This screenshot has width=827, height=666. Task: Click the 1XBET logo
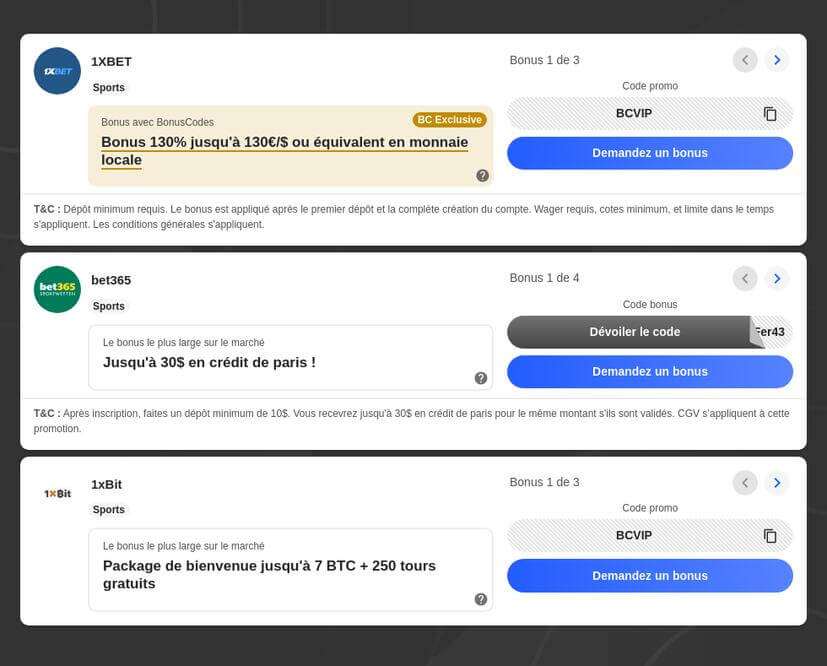pyautogui.click(x=57, y=71)
